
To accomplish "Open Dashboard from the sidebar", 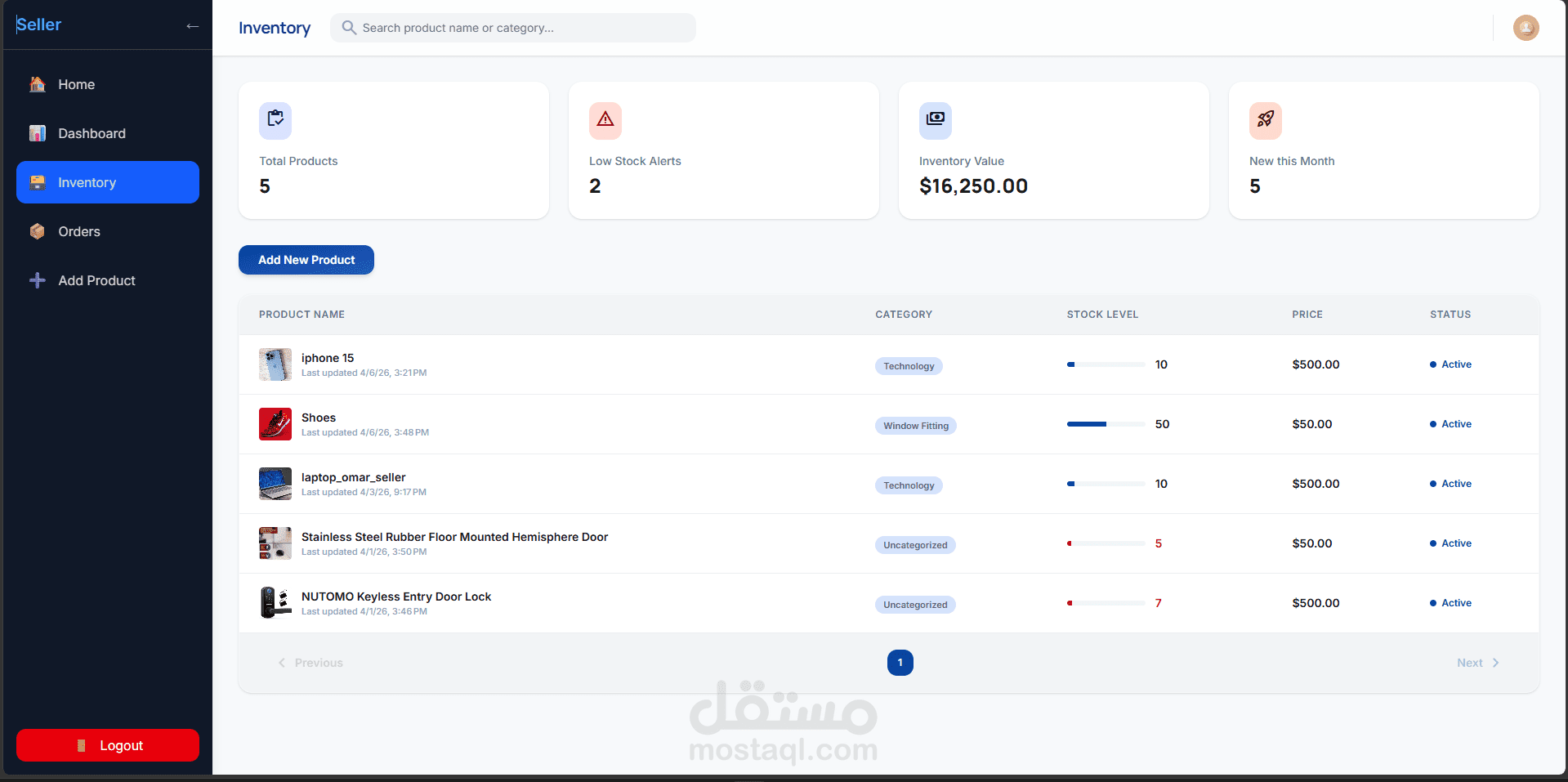I will click(108, 133).
